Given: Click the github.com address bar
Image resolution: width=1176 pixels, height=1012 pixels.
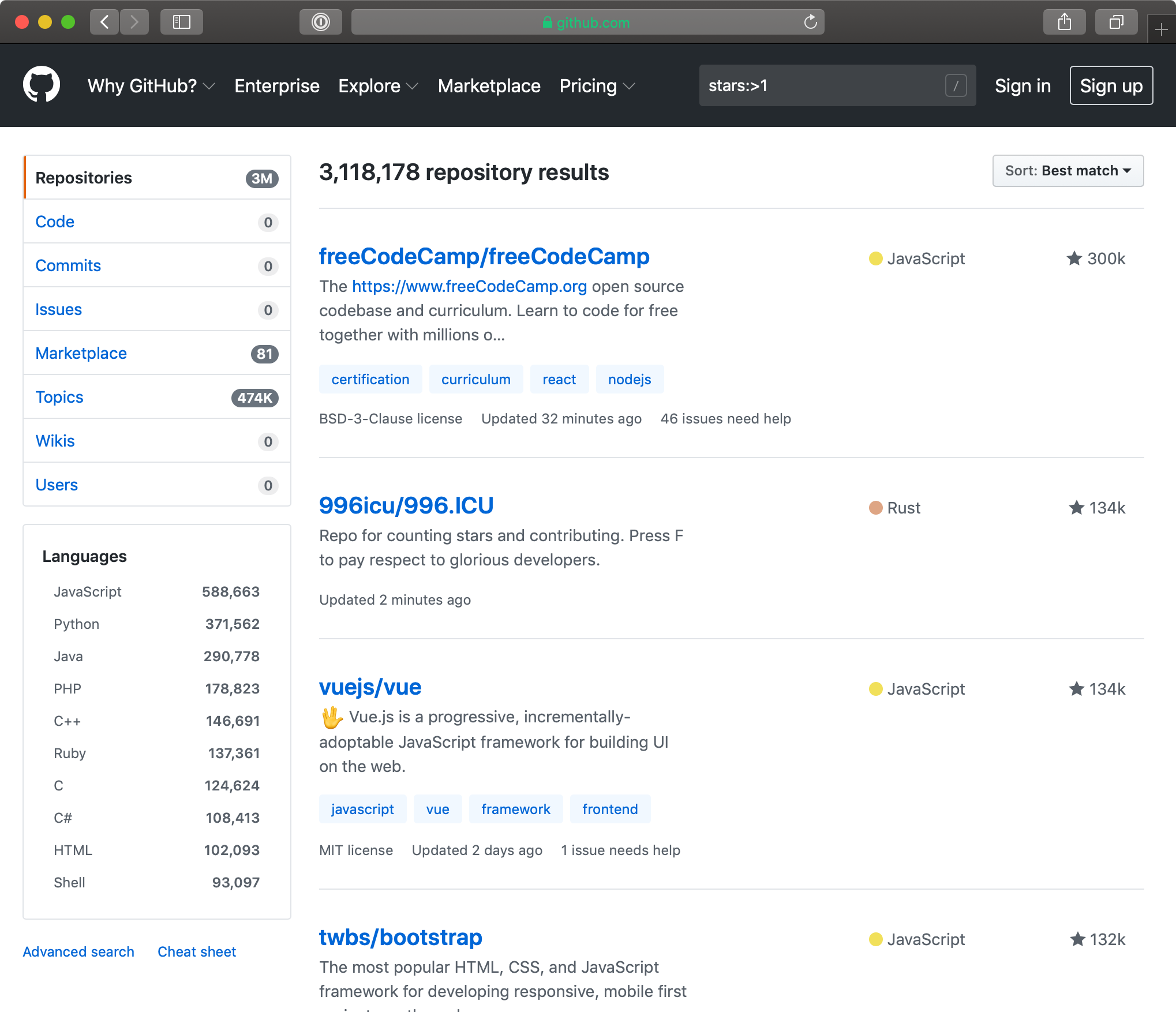Looking at the screenshot, I should (x=587, y=22).
